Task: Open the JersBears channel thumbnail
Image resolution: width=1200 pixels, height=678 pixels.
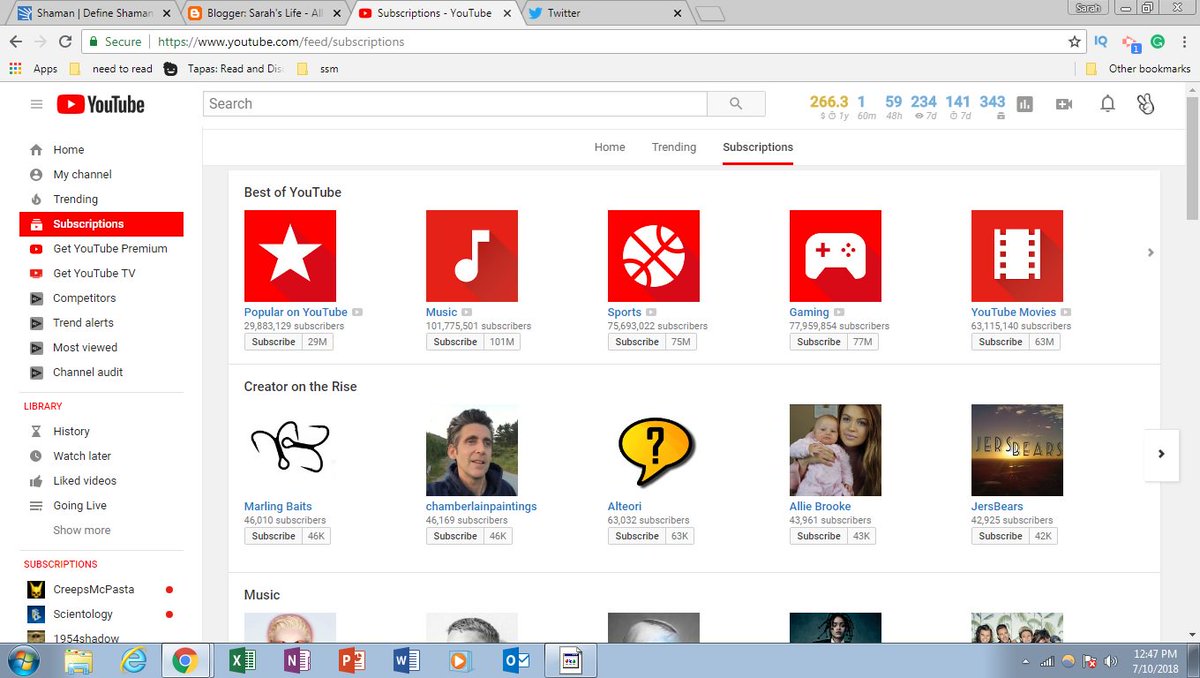Action: click(x=1017, y=450)
